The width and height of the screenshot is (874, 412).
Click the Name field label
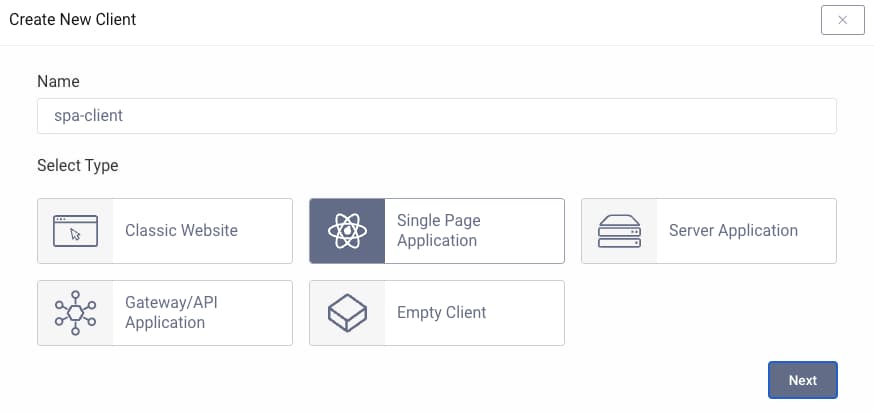pyautogui.click(x=58, y=81)
